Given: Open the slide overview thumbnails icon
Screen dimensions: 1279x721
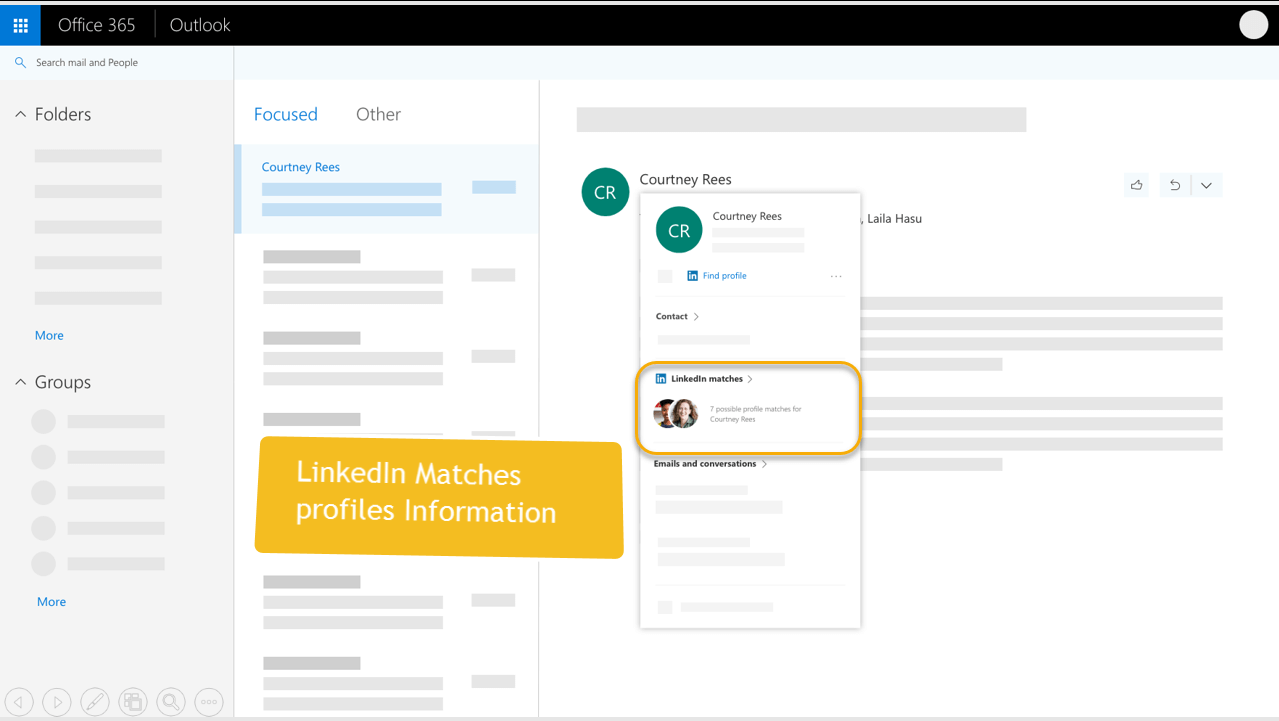Looking at the screenshot, I should pos(133,702).
